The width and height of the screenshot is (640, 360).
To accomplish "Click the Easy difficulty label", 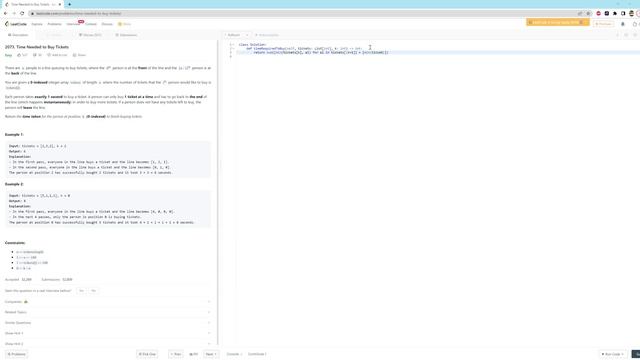I will (8, 55).
